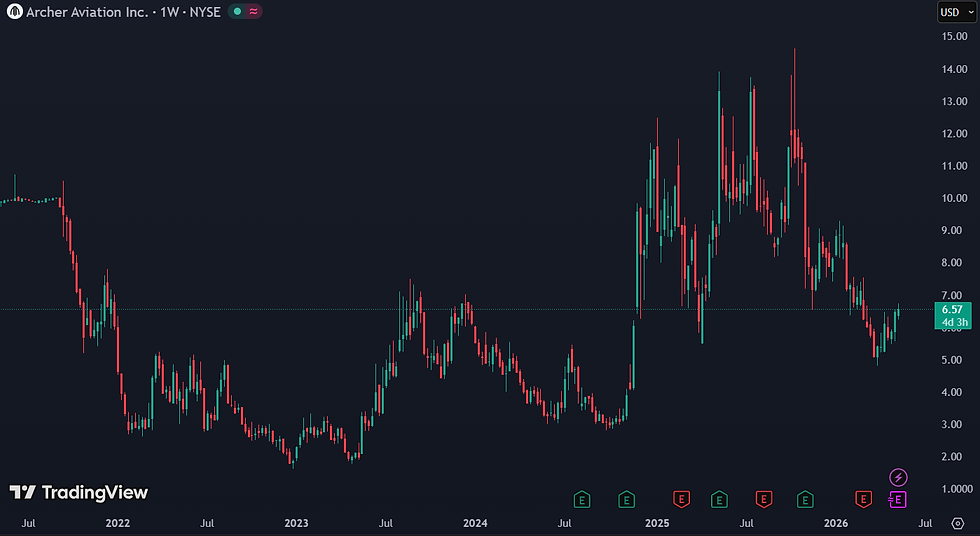Click the 10.00 price scale label
980x536 pixels.
point(954,198)
